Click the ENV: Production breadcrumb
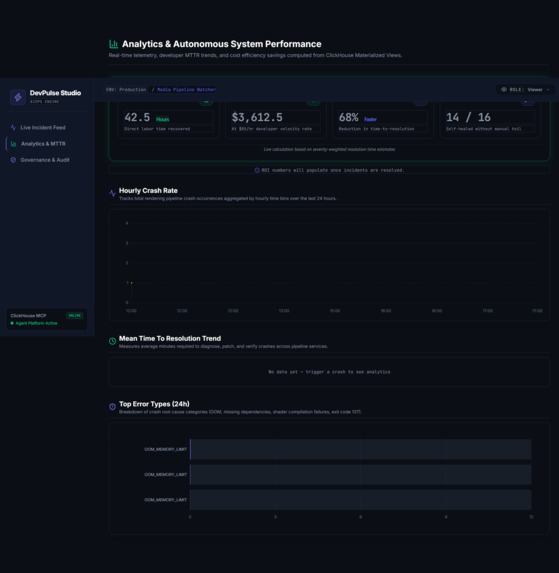Screen dimensions: 559x573 tap(126, 90)
